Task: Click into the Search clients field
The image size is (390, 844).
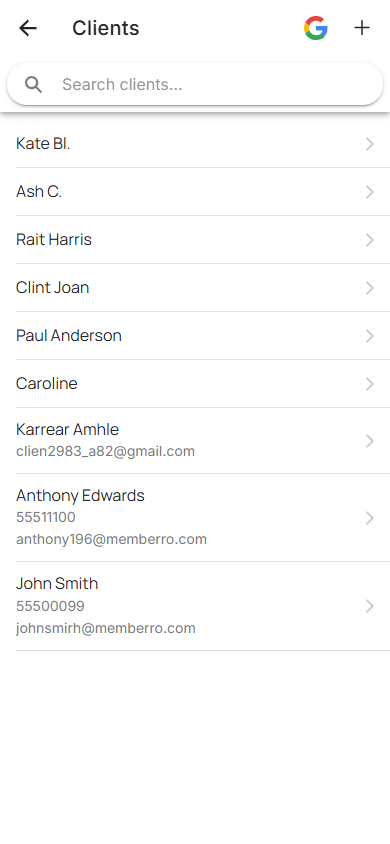Action: [x=195, y=85]
